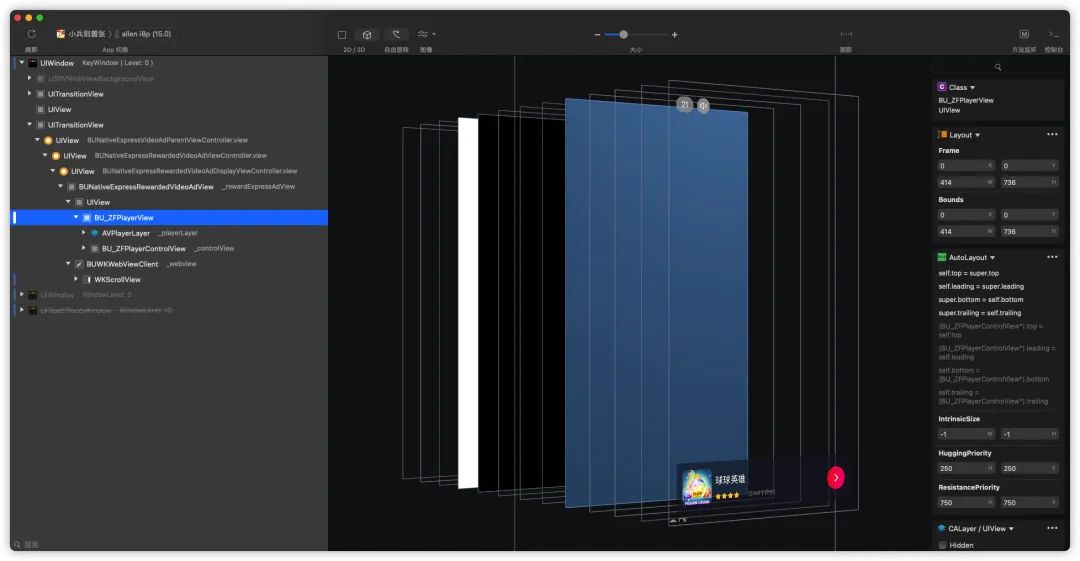Open the AutoLayout section more options ellipsis
Viewport: 1080px width, 561px height.
(x=1052, y=257)
